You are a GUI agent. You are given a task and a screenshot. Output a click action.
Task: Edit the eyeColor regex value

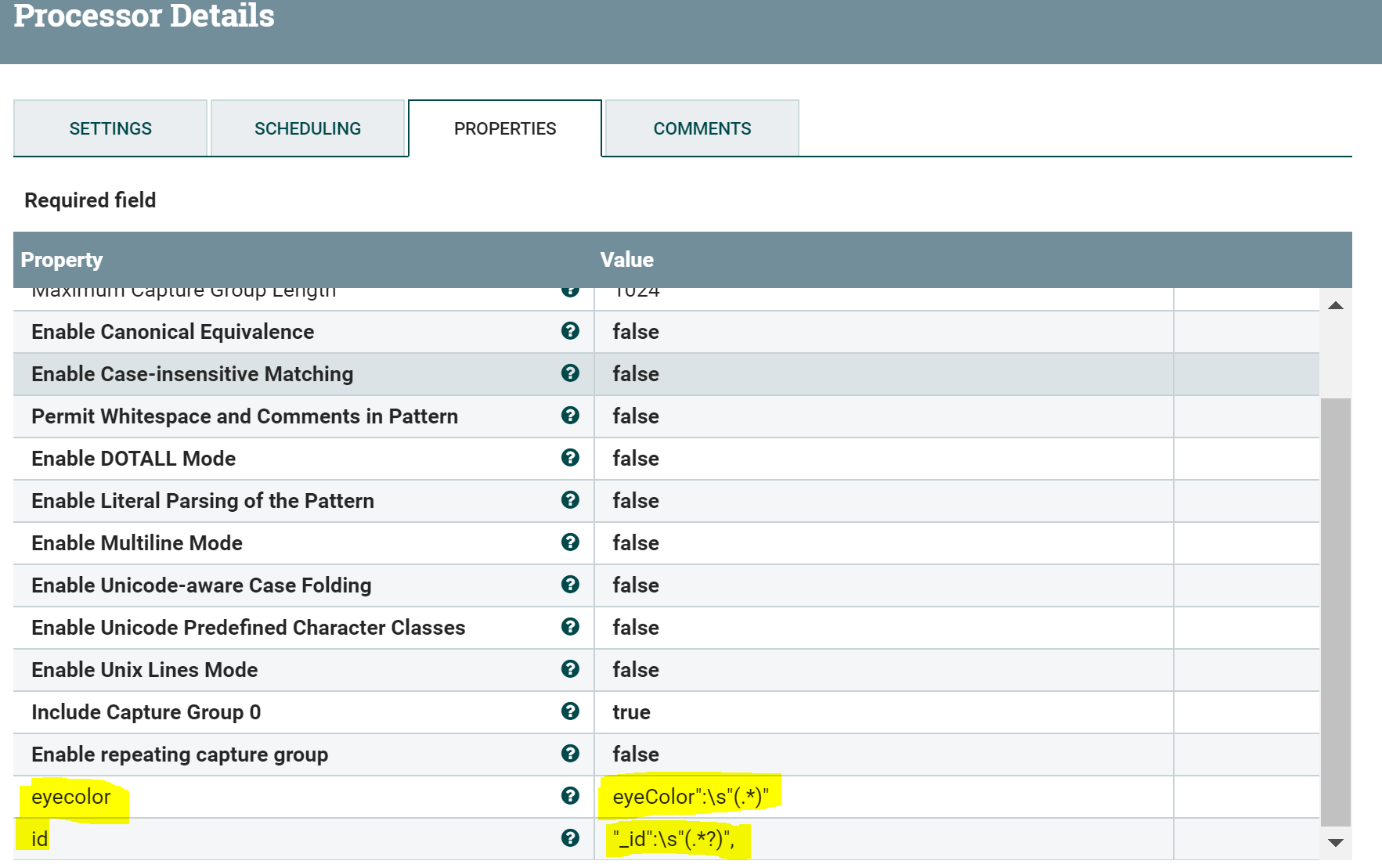point(692,797)
